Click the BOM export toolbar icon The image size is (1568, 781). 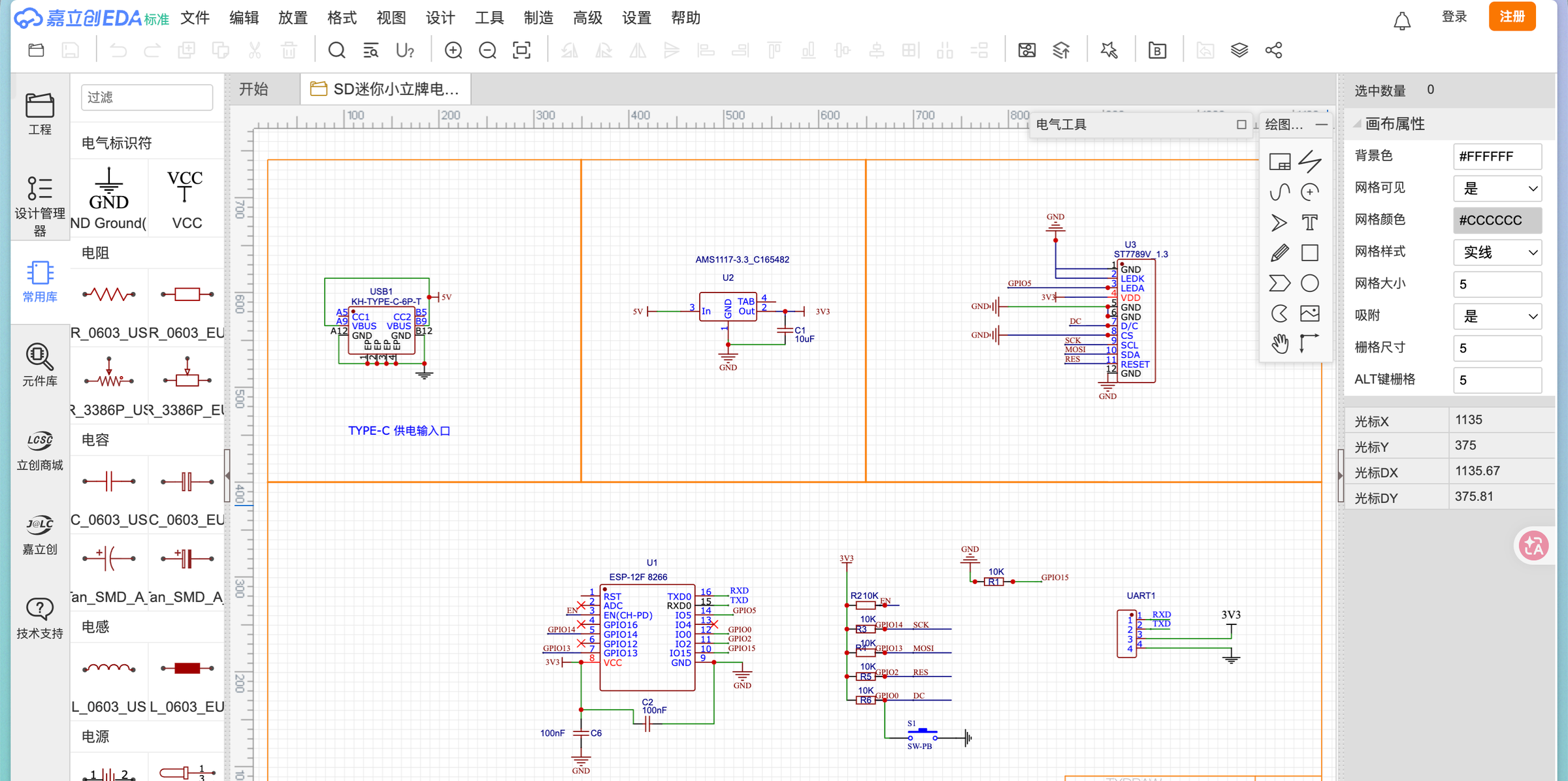coord(1157,50)
